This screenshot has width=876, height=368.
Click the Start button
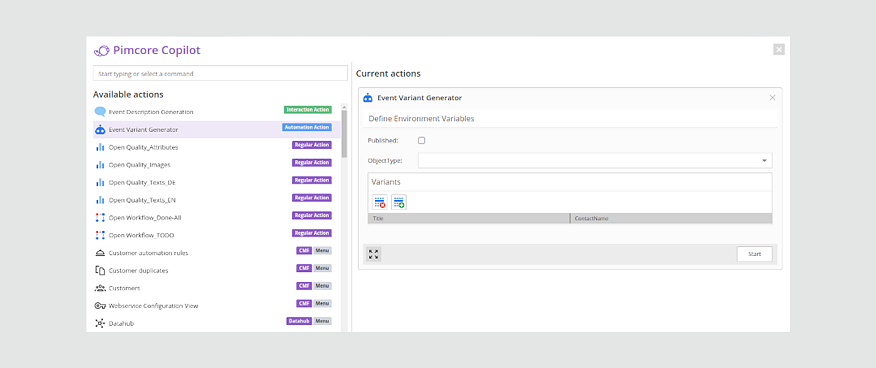754,254
